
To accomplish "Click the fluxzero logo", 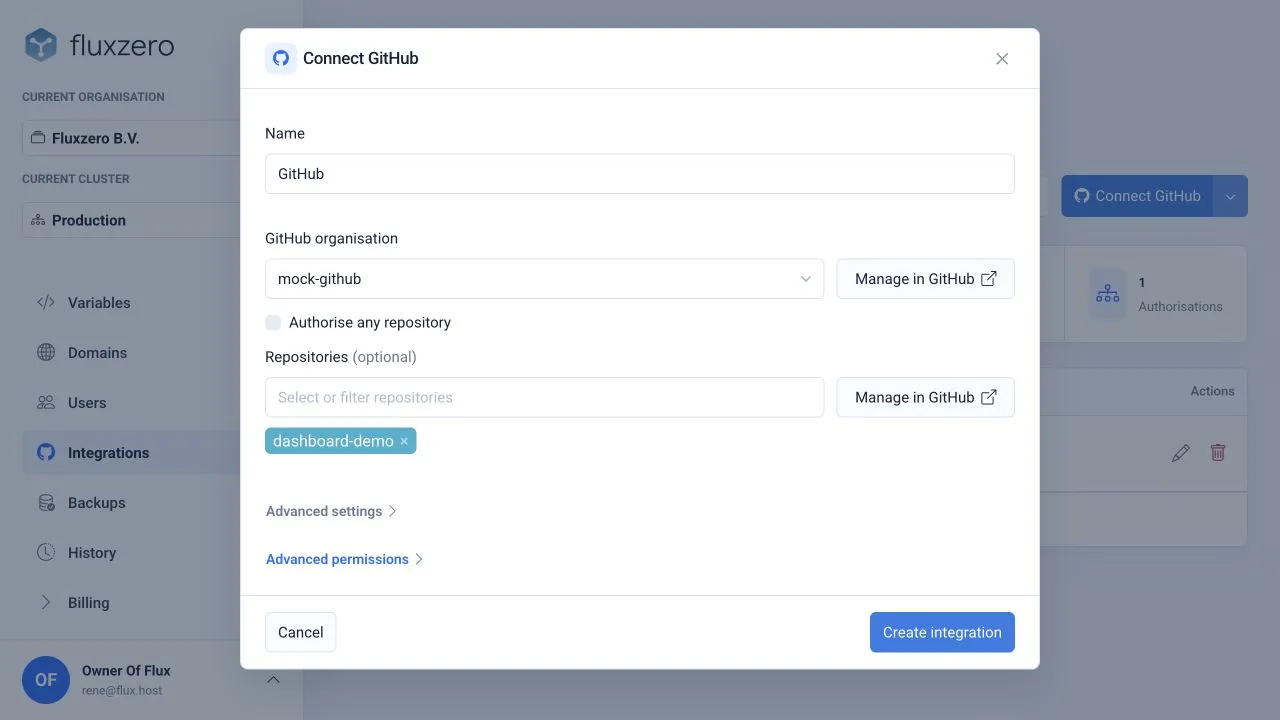I will (x=99, y=45).
